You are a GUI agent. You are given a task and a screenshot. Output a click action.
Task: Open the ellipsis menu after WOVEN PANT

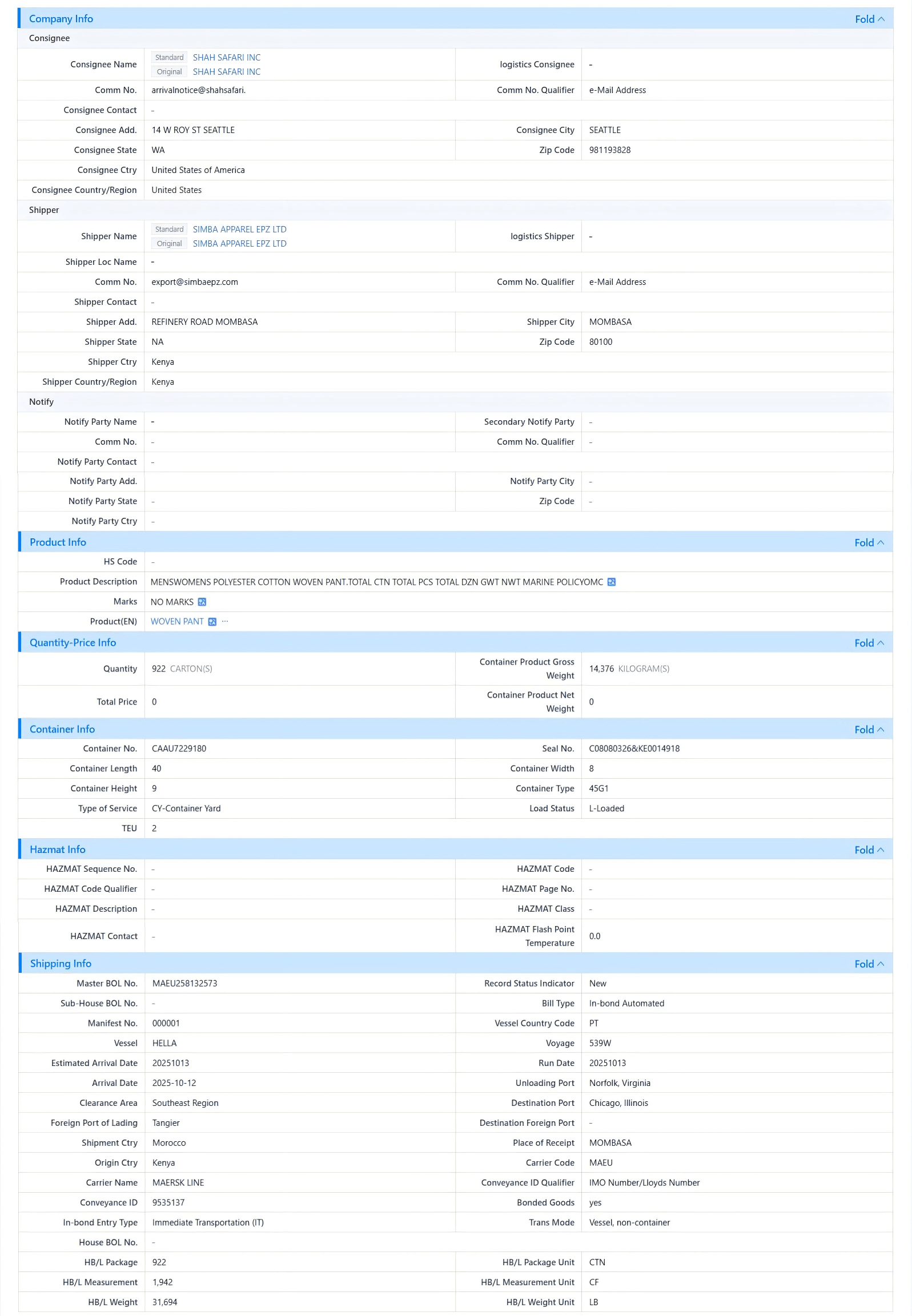(x=225, y=621)
